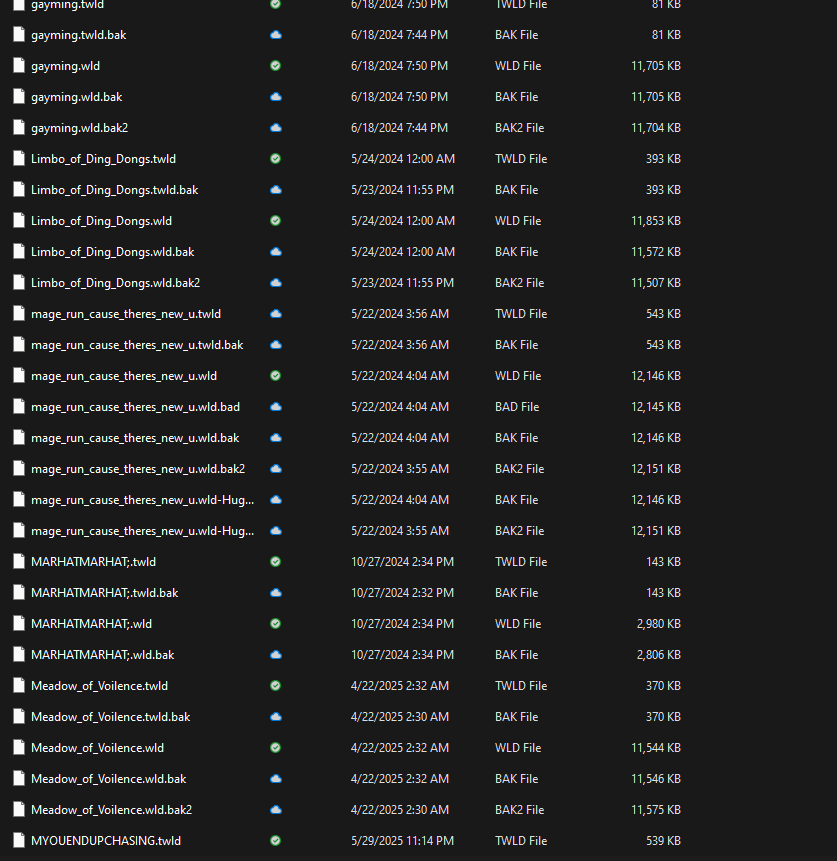Click the size 2,806 KB

659,655
